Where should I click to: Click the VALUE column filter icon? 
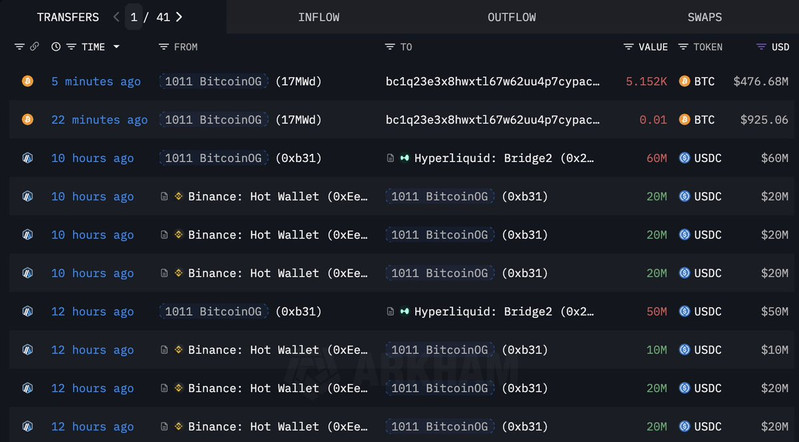tap(628, 47)
